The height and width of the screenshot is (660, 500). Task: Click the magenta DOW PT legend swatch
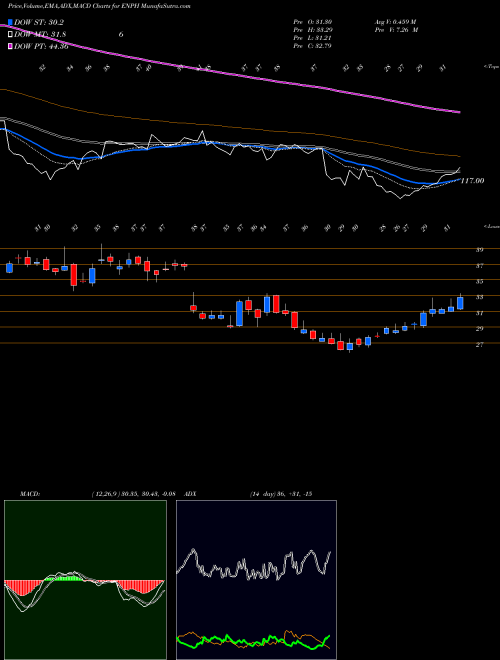click(10, 46)
